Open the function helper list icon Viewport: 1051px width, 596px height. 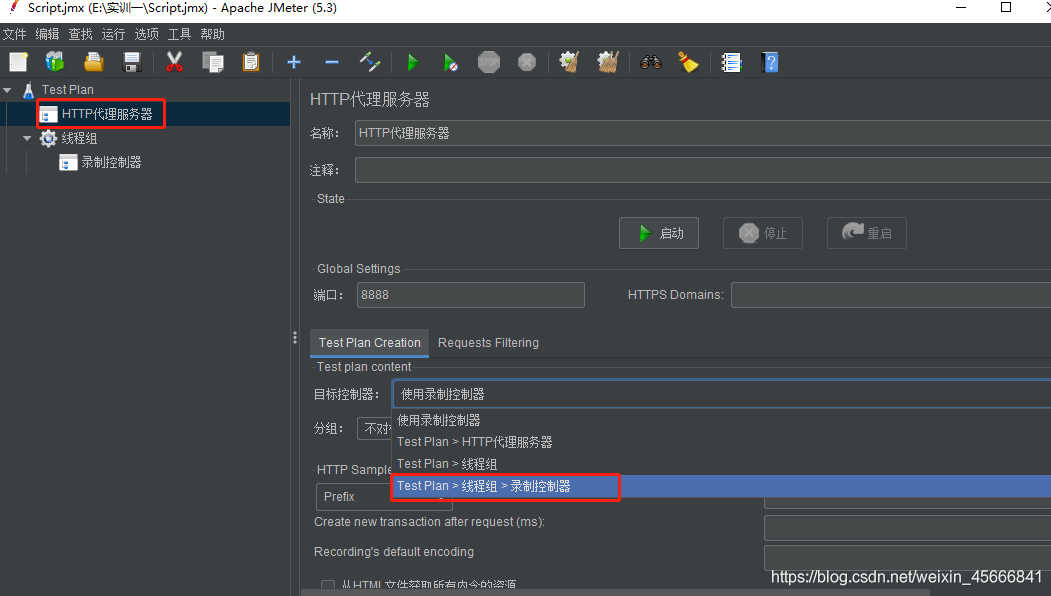pyautogui.click(x=731, y=62)
